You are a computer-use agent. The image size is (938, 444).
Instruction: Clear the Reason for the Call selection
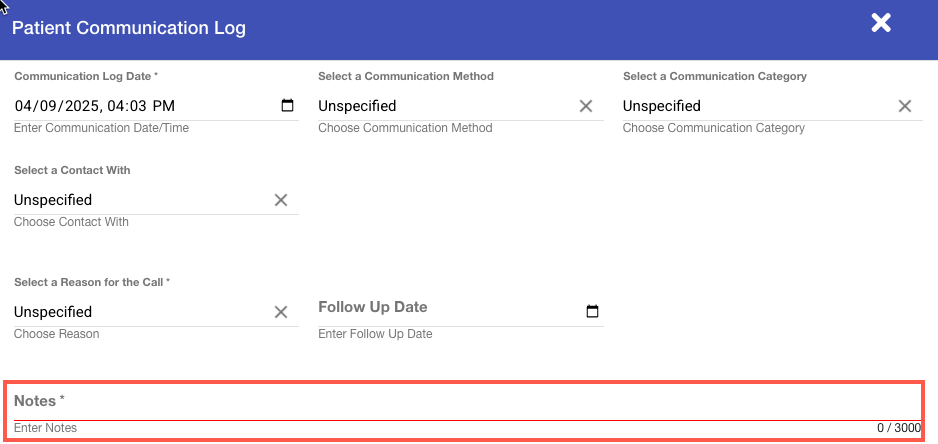281,312
